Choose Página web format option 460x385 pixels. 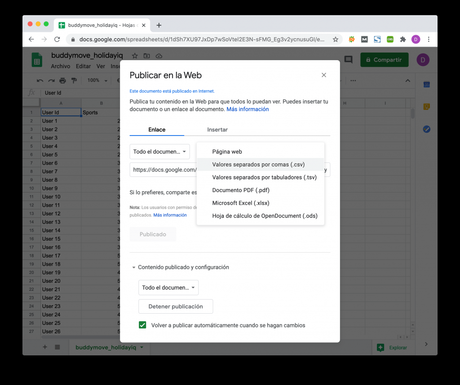tap(260, 152)
